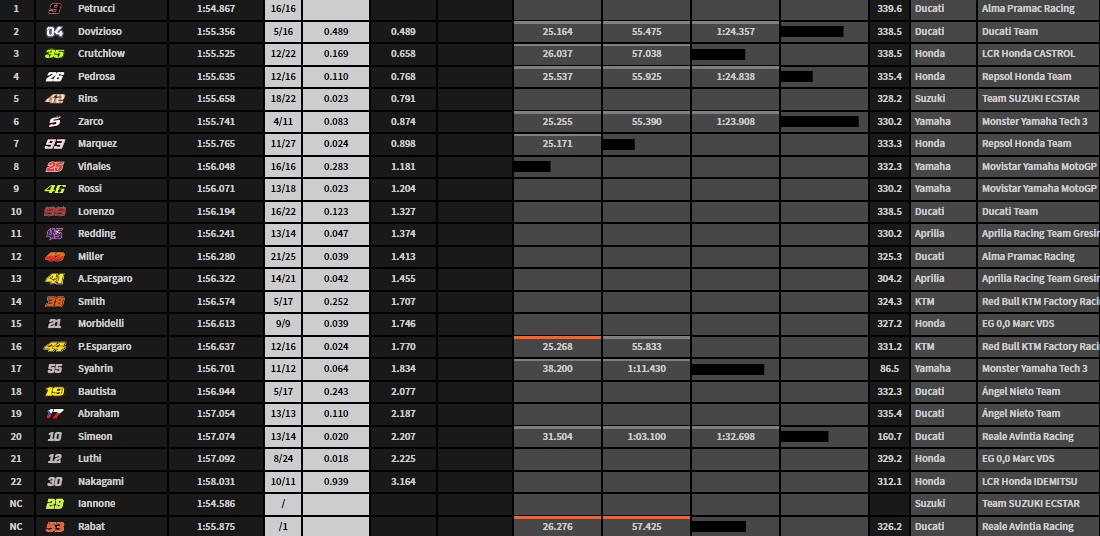
Task: Click P.Espargaro's number 44 badge
Action: pos(55,347)
